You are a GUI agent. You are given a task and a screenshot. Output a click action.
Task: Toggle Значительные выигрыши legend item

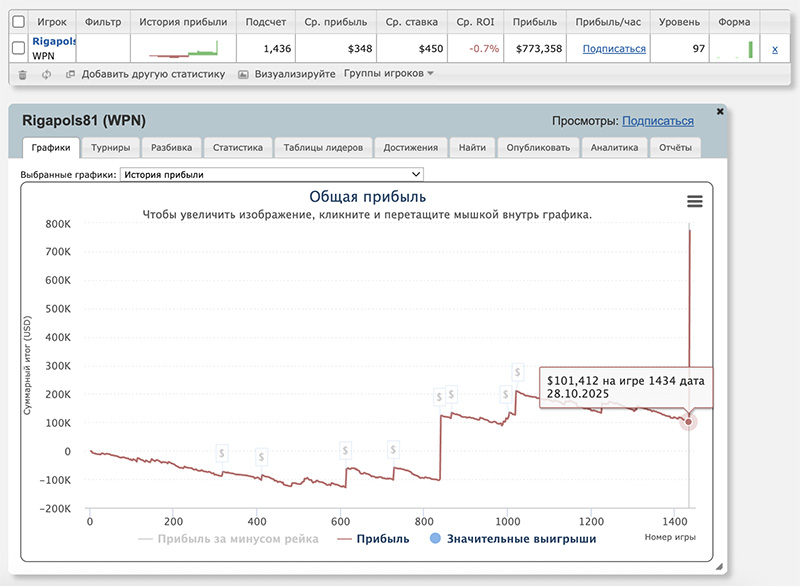[x=511, y=539]
